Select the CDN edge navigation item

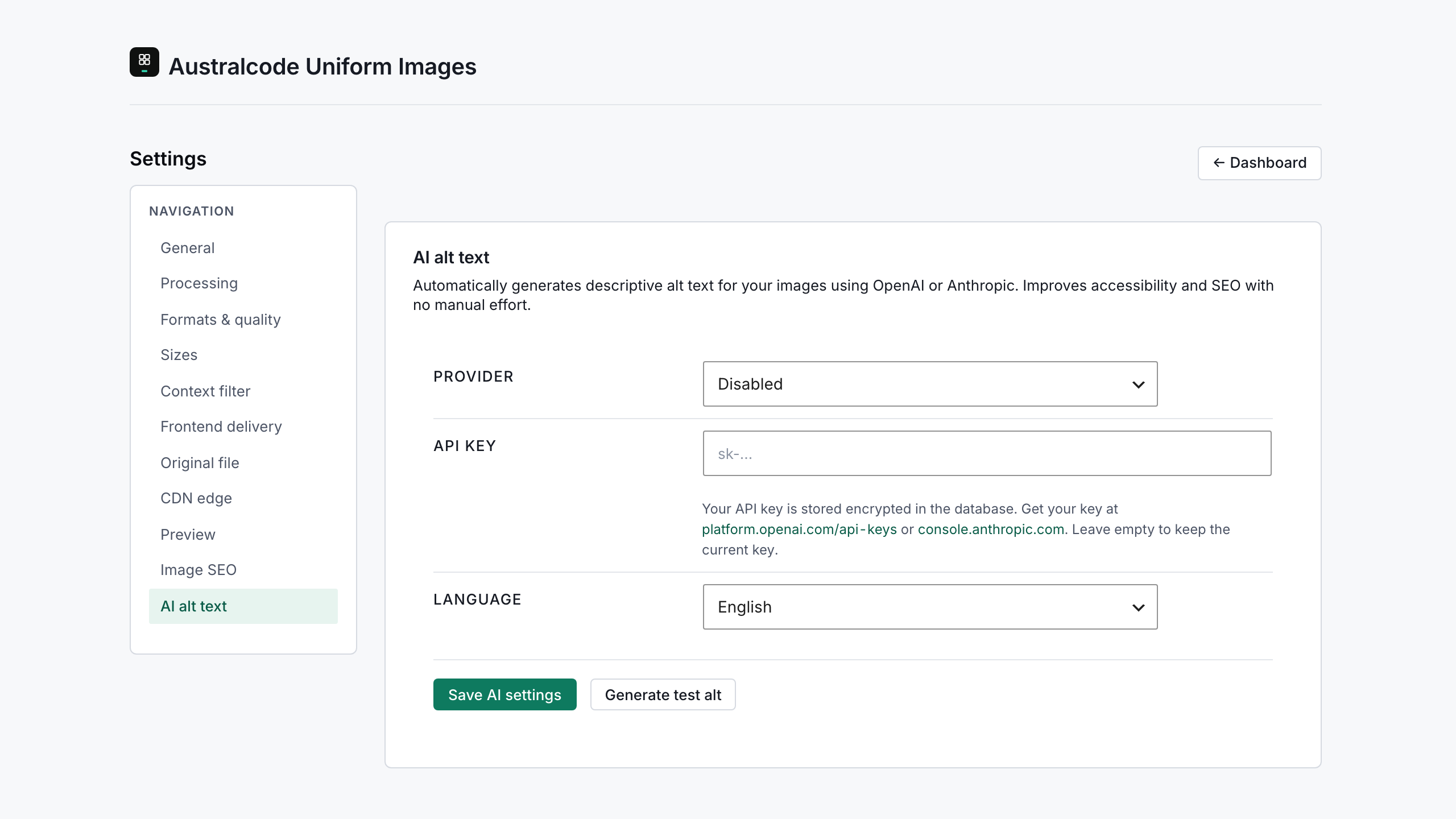(x=243, y=498)
